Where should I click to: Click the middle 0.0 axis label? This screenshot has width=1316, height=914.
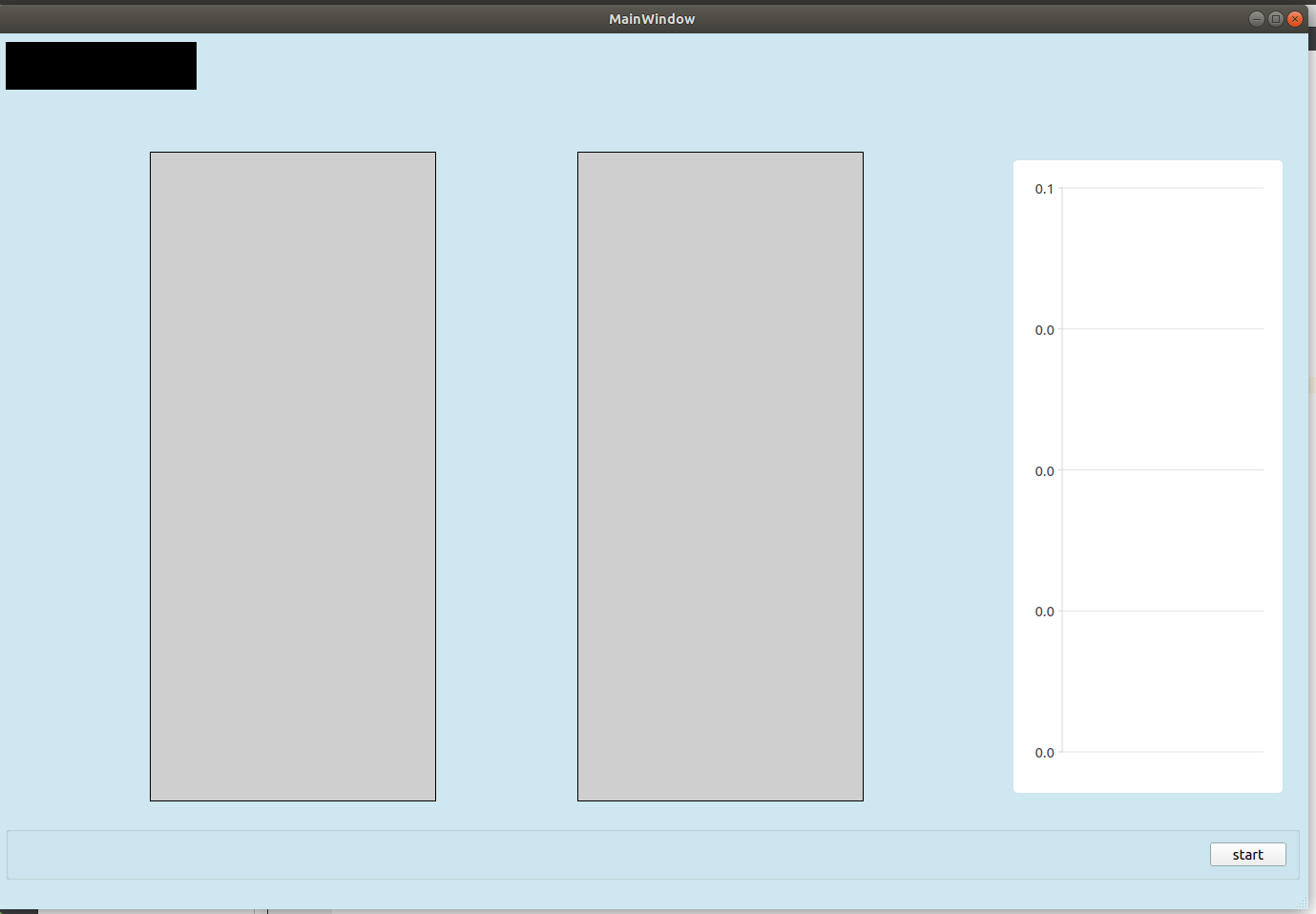(x=1047, y=470)
